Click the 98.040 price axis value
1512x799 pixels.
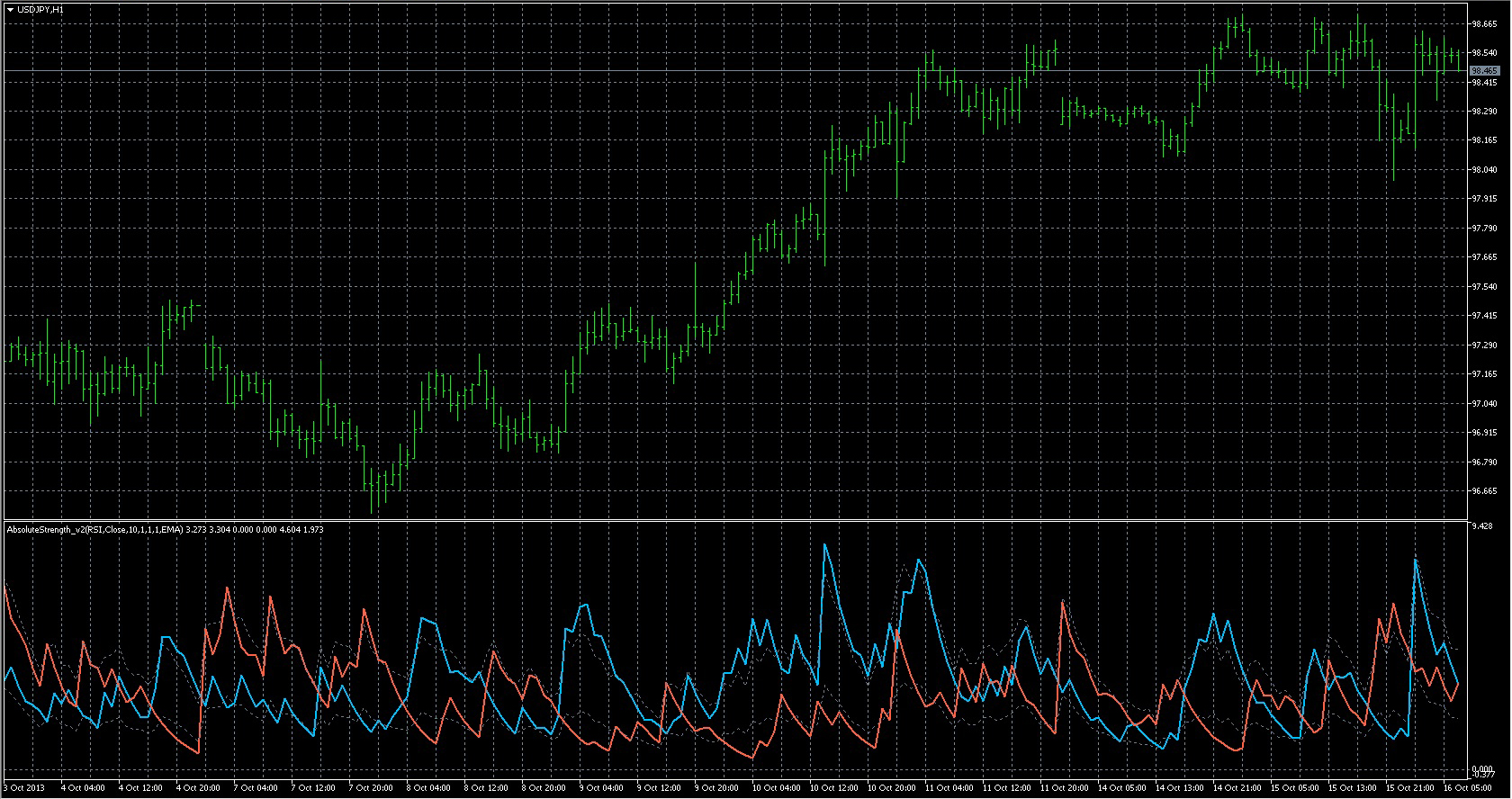[1484, 170]
